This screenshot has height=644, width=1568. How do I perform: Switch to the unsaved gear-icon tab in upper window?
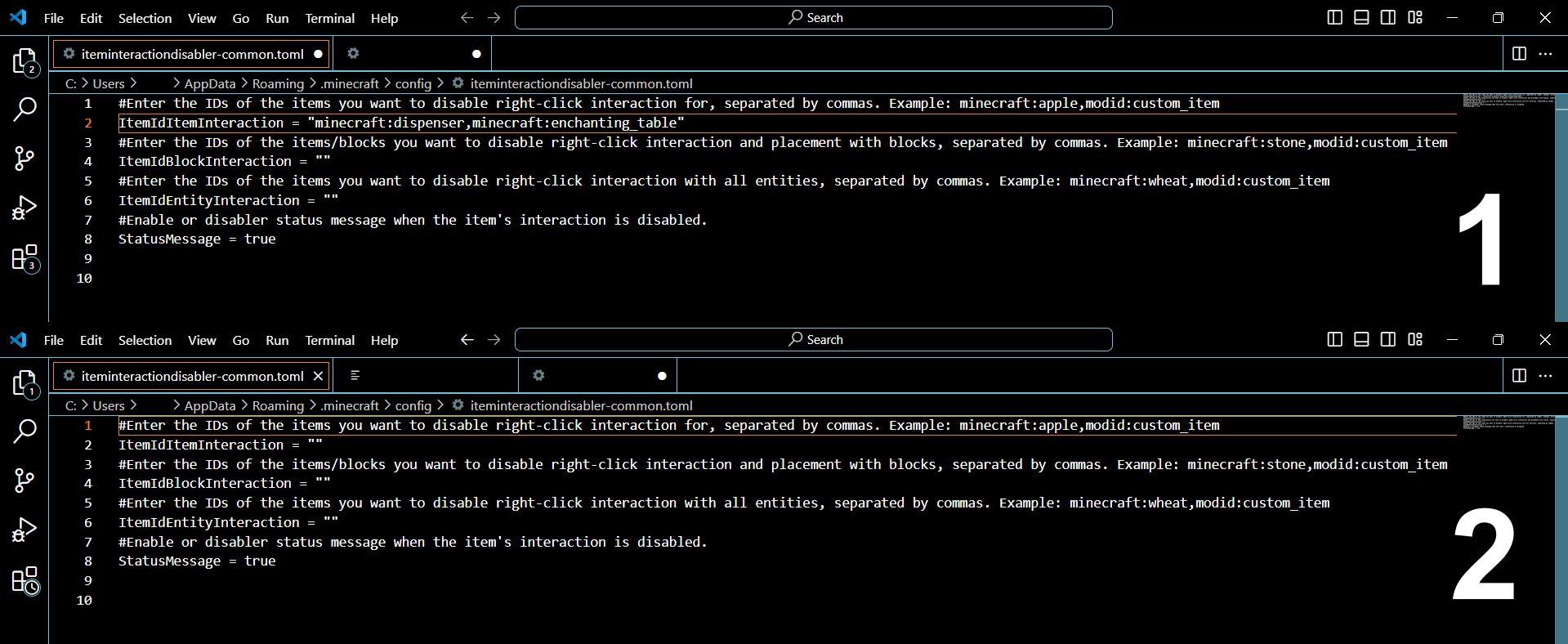[413, 54]
